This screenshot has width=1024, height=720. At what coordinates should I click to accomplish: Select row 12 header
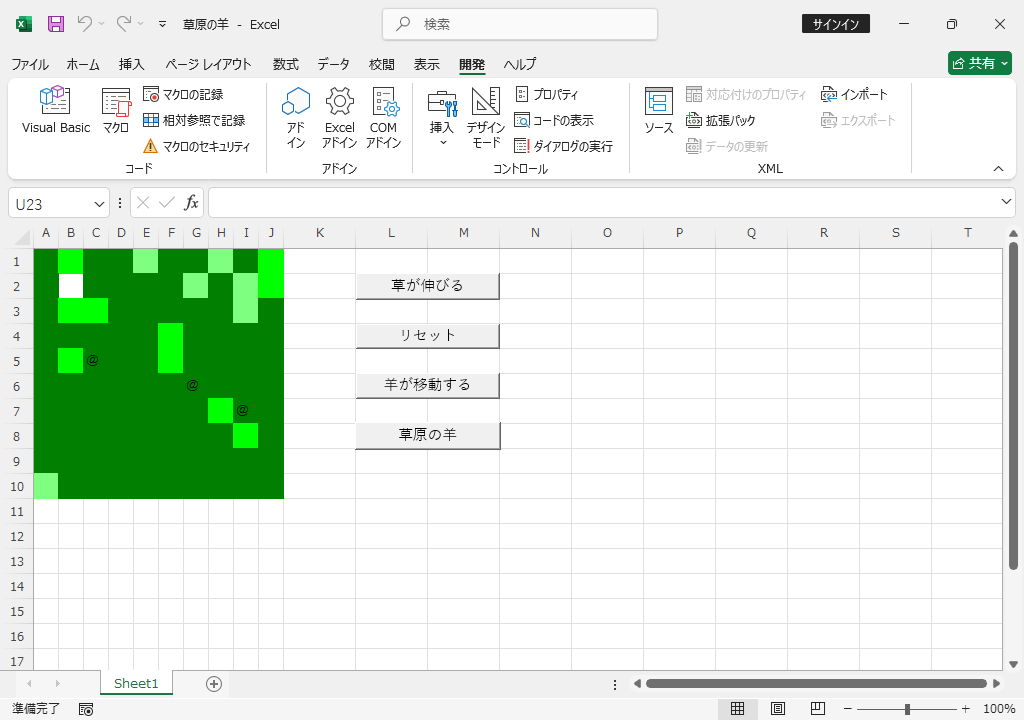17,536
